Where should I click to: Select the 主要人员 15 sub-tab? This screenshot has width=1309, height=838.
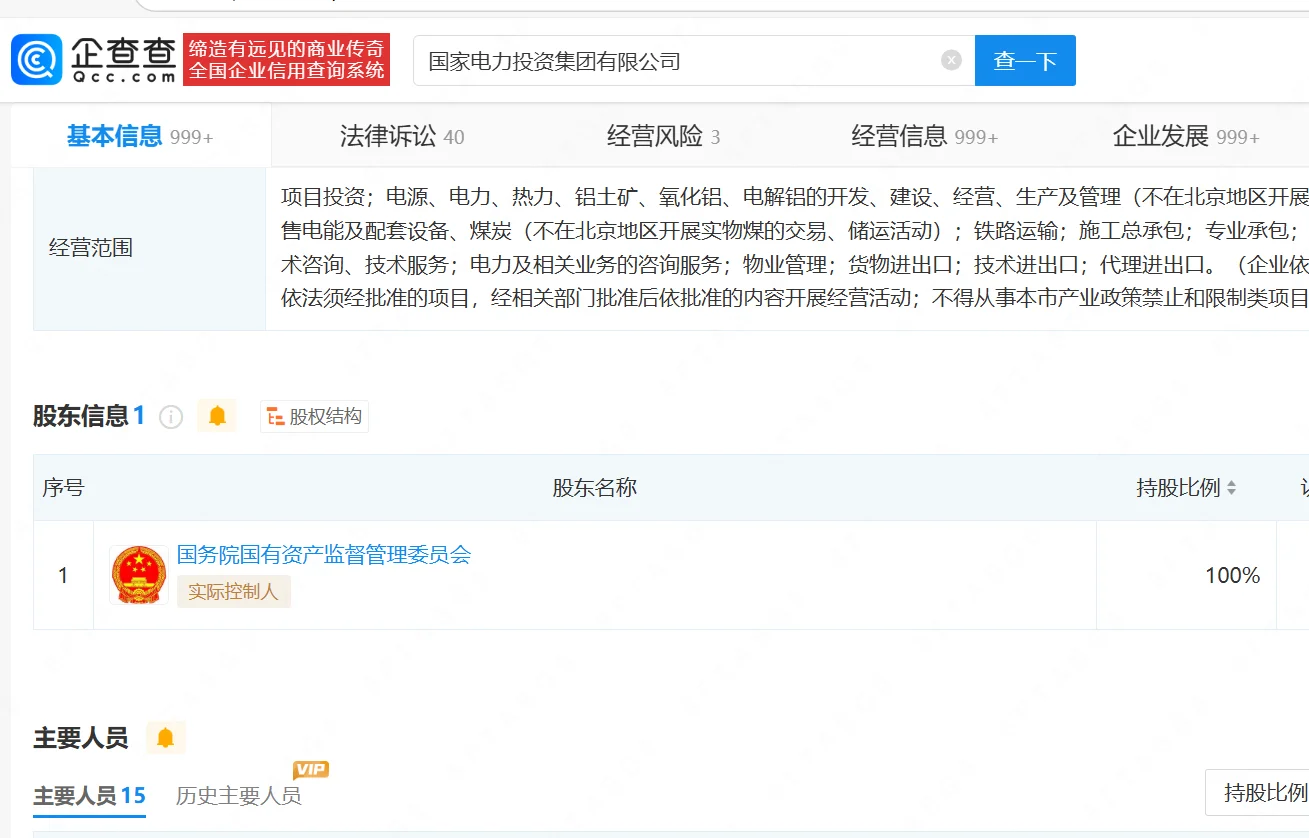tap(90, 796)
